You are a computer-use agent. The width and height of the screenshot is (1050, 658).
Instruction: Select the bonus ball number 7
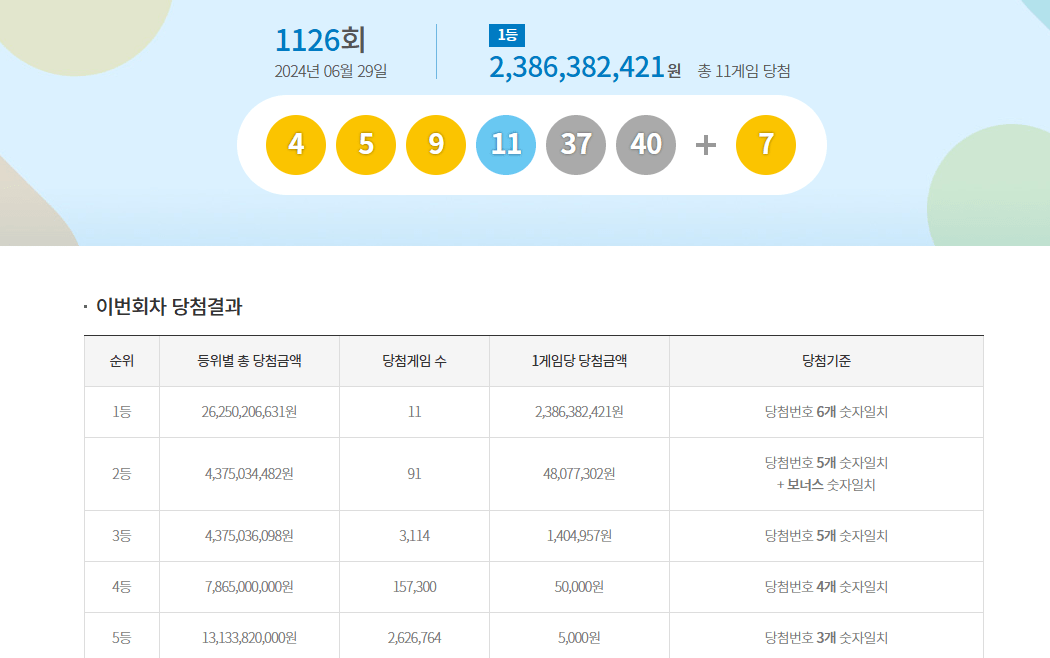click(x=765, y=144)
